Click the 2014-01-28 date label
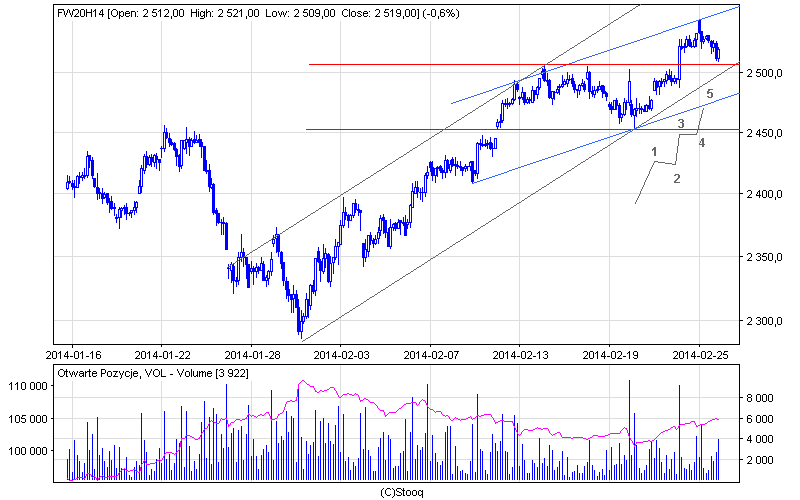The height and width of the screenshot is (500, 800). pos(252,355)
